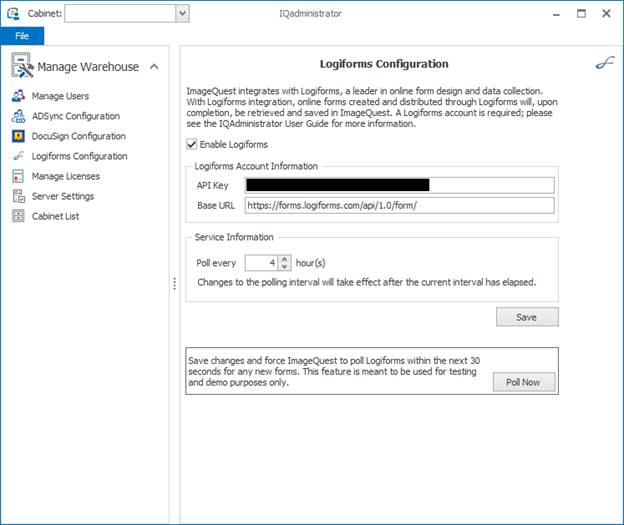Go to DocuSign Configuration

coord(79,136)
